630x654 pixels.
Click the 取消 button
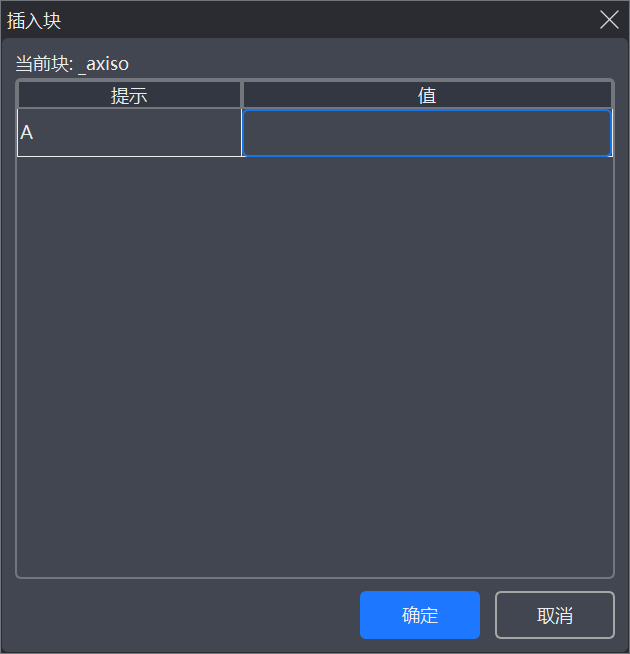(554, 615)
